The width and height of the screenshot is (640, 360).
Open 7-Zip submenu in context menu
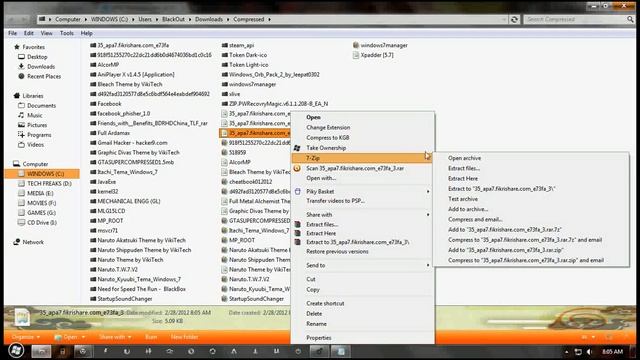[x=362, y=158]
